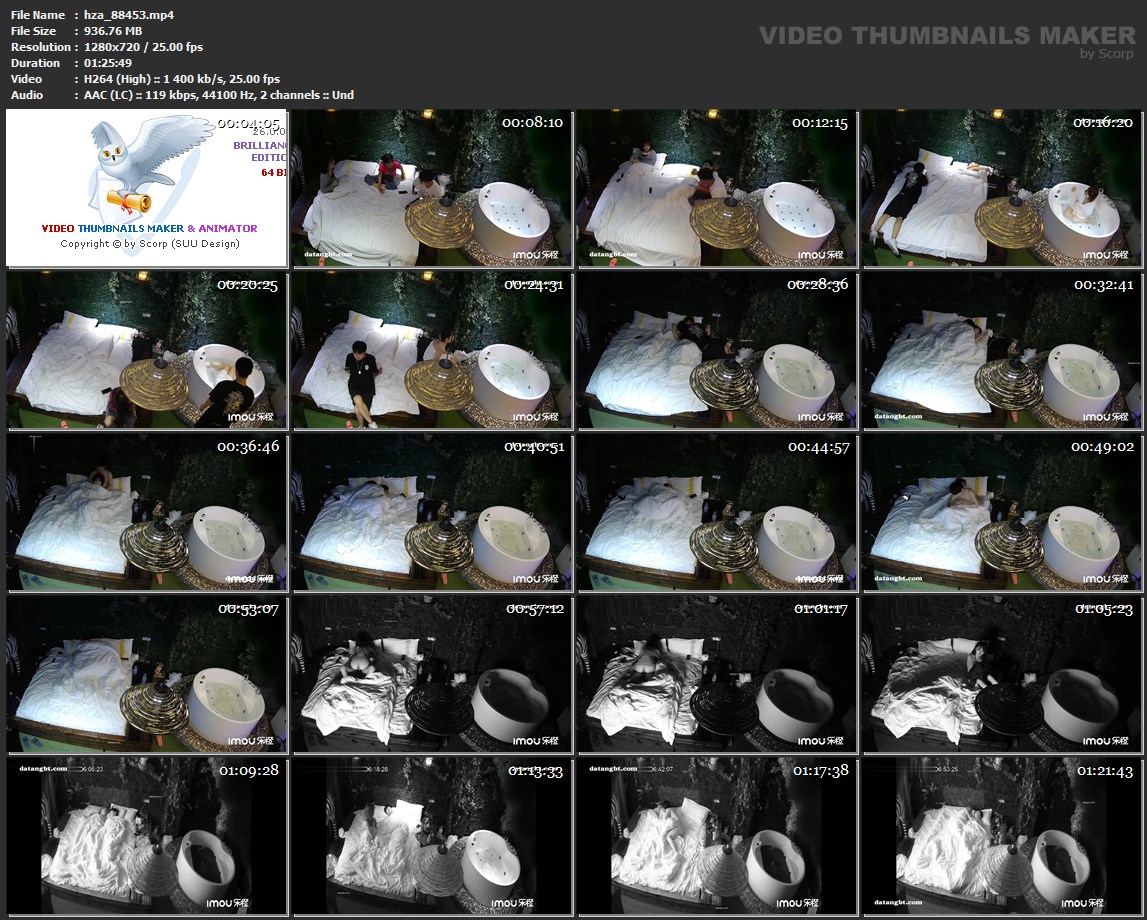
Task: Click the 'Copyright © by Scorp (SUU Design)' text
Action: click(x=150, y=244)
